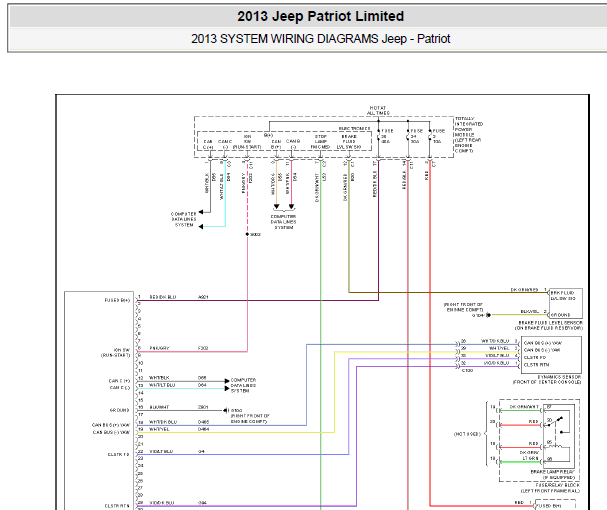This screenshot has width=607, height=510.
Task: Click '2013 SYSTEM WIRING DIAGRAMS Jeep - Patriot' subtitle
Action: 321,39
